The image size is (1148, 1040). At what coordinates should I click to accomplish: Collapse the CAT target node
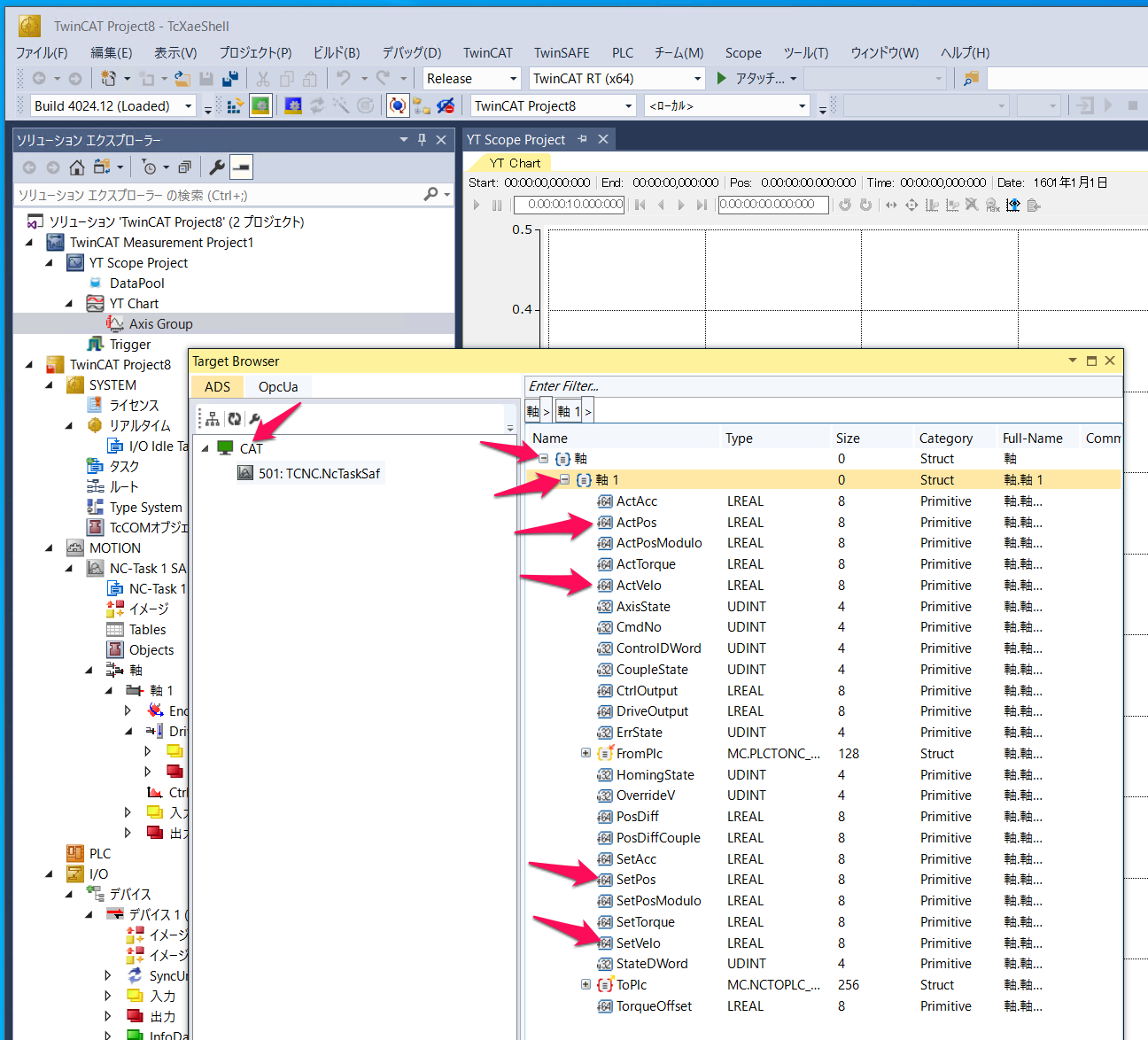tap(206, 448)
